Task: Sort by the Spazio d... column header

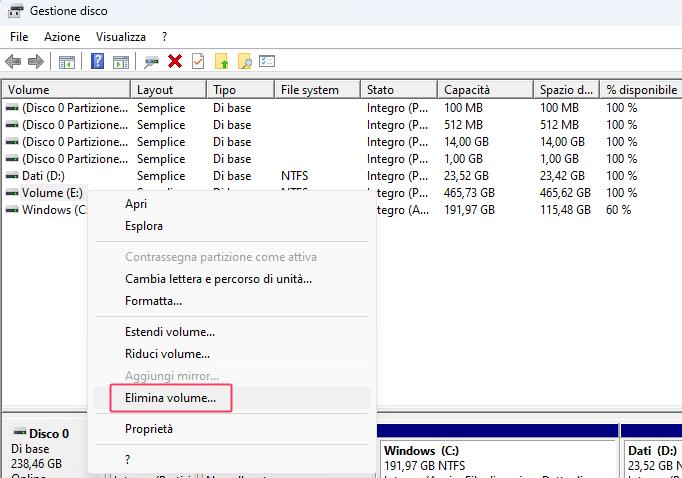Action: click(x=567, y=90)
